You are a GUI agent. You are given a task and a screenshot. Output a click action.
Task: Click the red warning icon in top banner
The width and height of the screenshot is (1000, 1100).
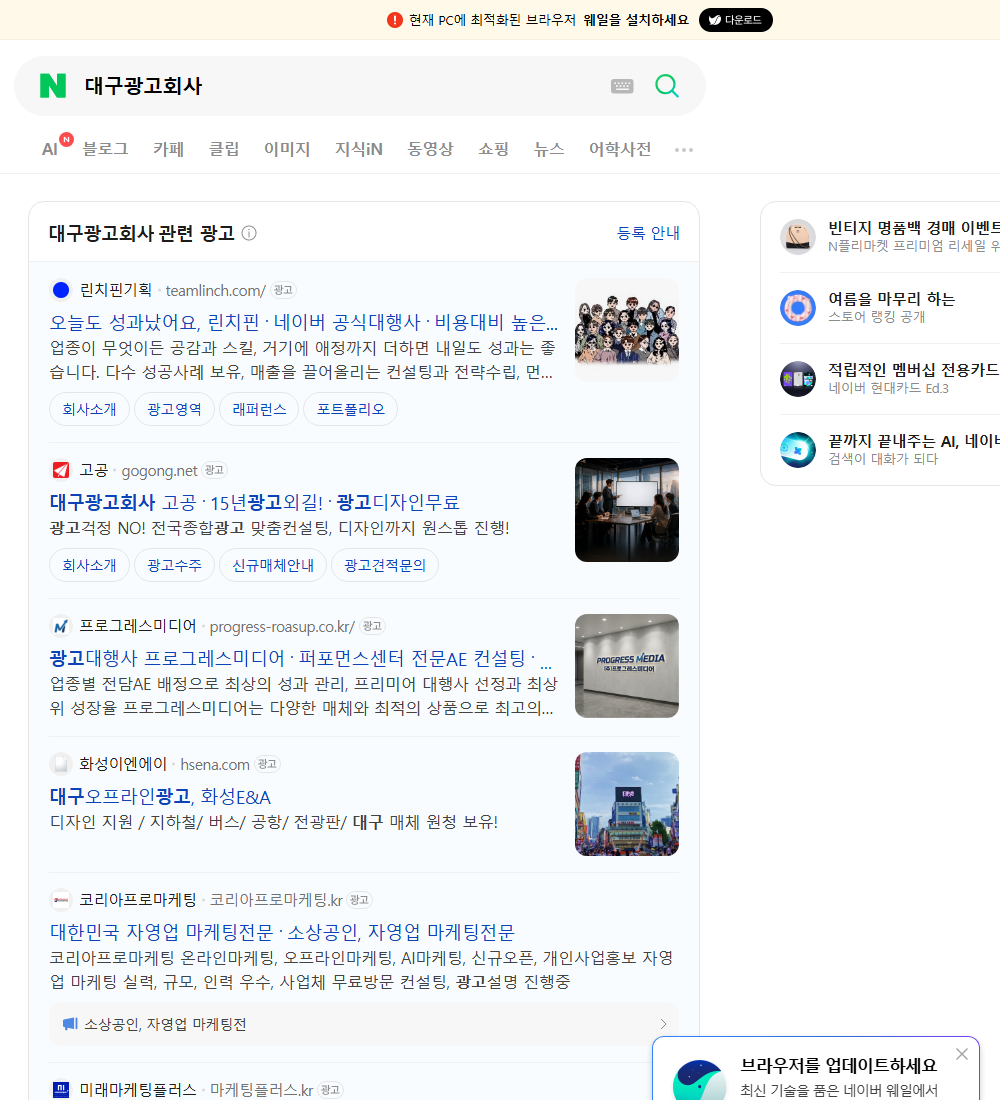(395, 20)
